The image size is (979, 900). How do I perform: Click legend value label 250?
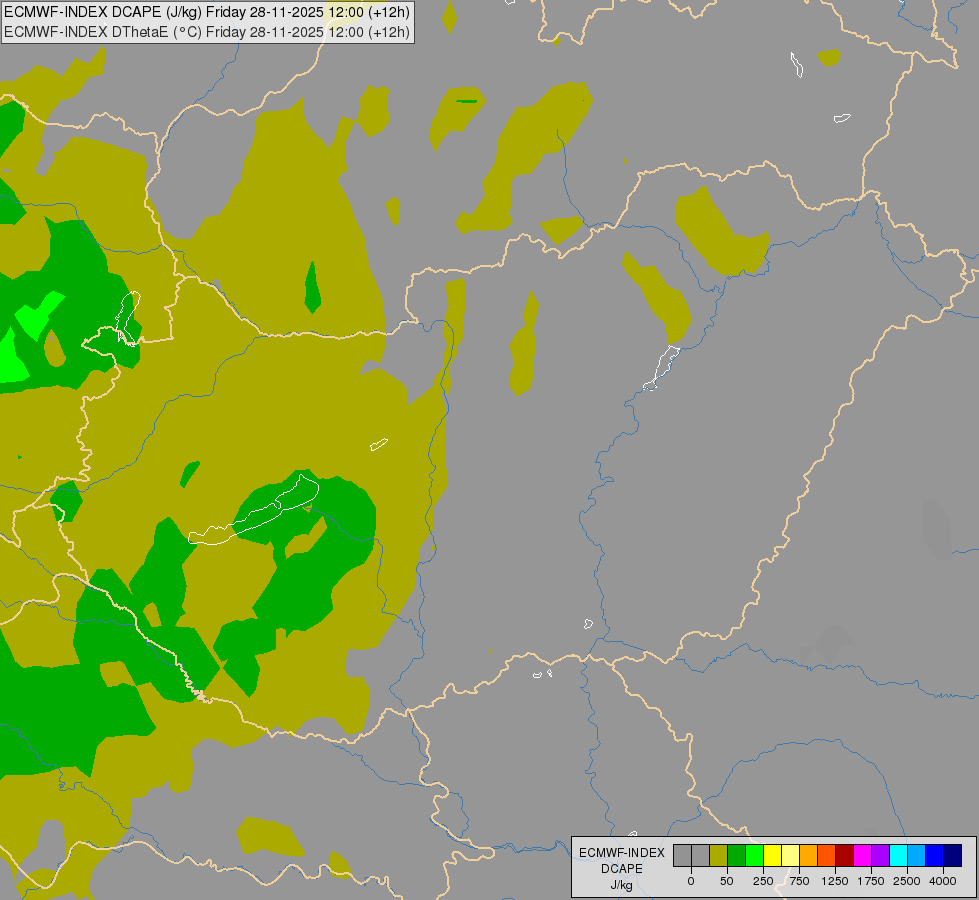coord(763,881)
